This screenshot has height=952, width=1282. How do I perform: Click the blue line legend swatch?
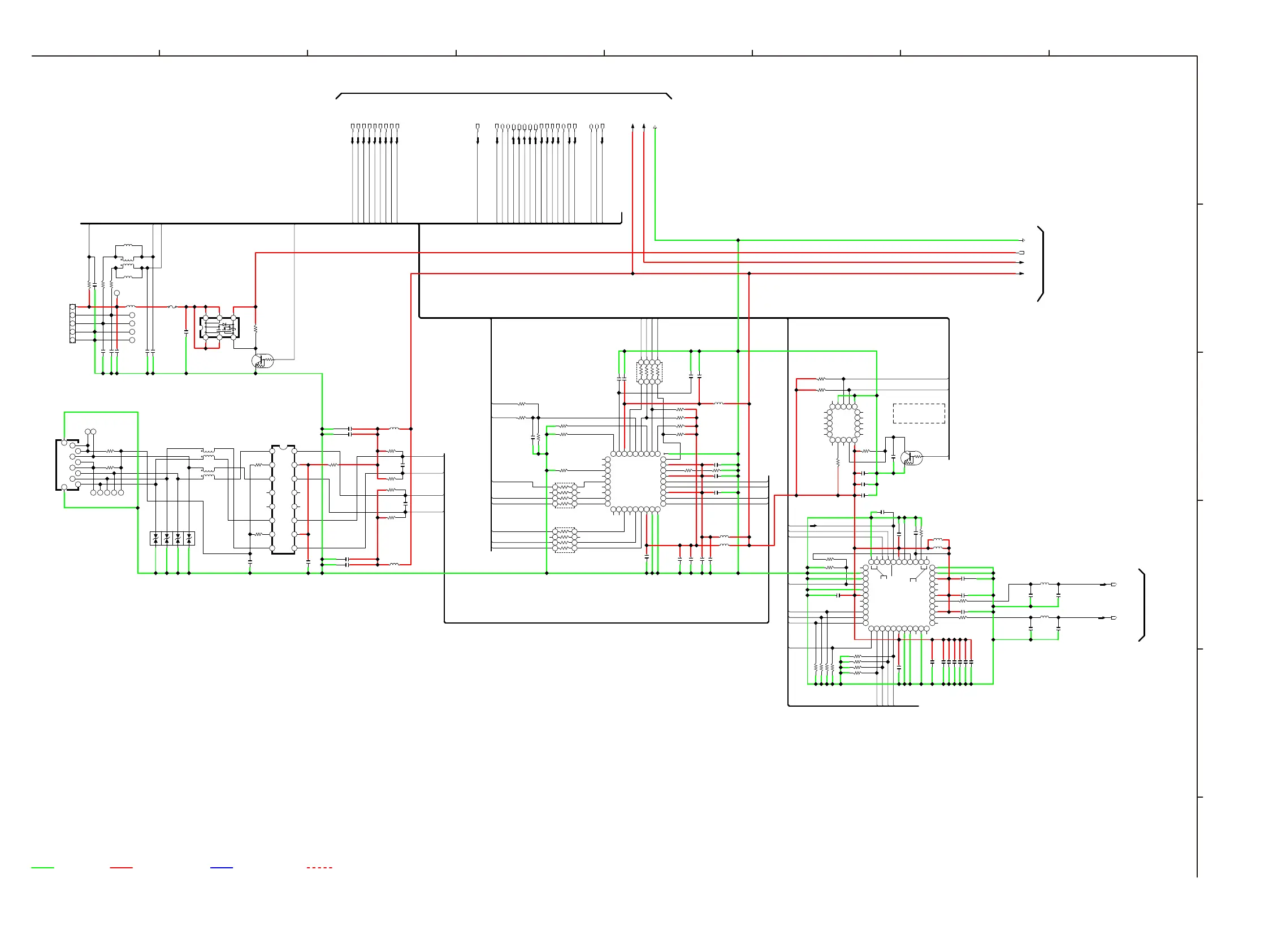[x=221, y=867]
